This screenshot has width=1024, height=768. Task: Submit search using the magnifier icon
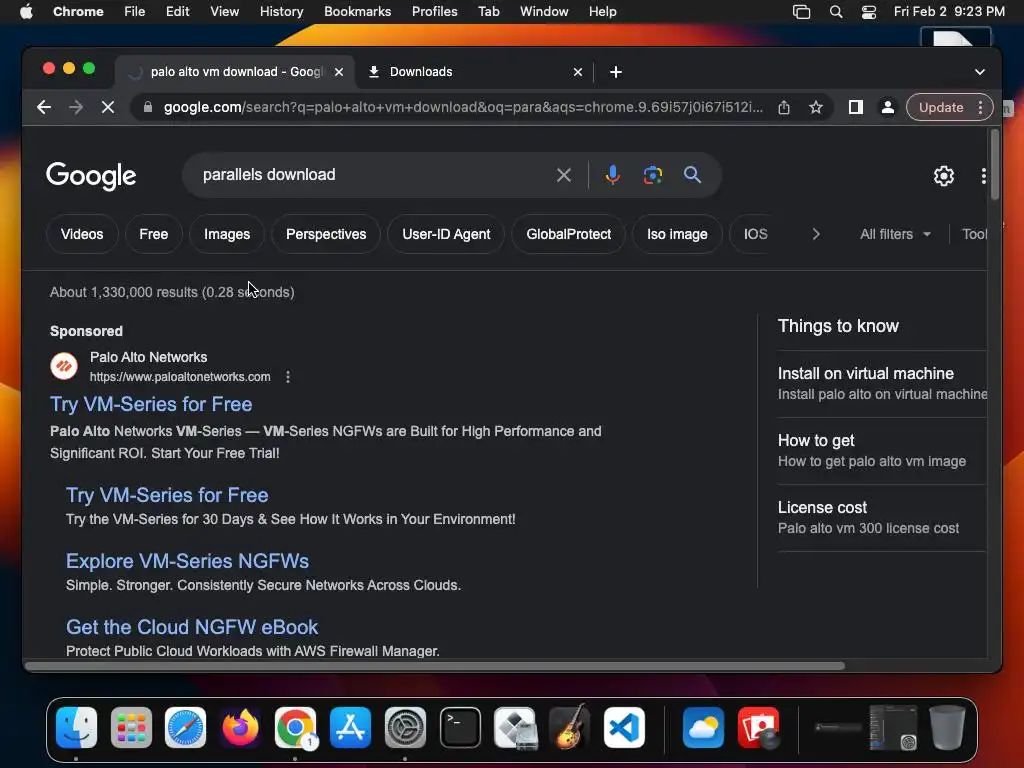[x=692, y=175]
